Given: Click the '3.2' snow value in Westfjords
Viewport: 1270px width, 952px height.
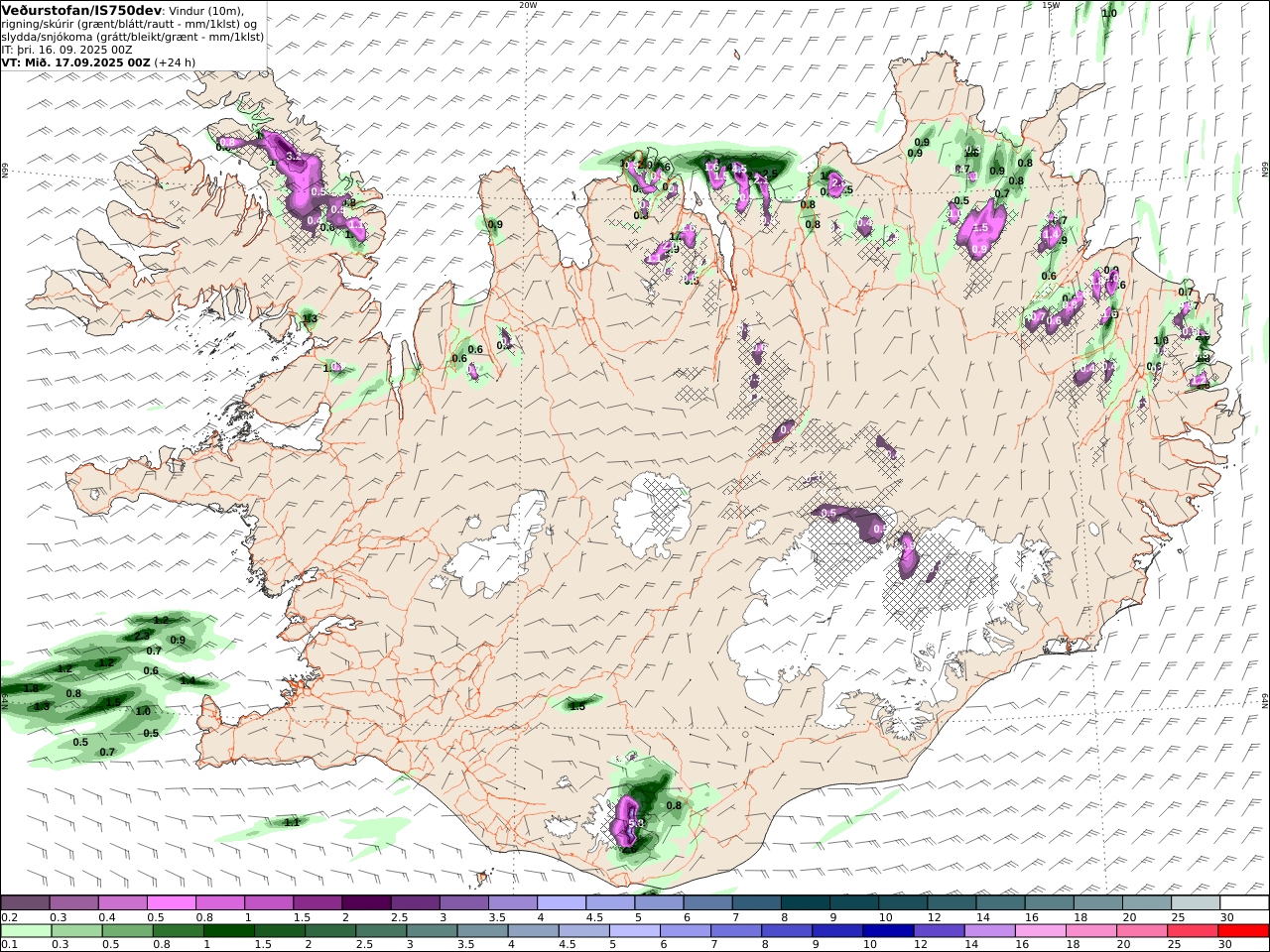Looking at the screenshot, I should [292, 157].
